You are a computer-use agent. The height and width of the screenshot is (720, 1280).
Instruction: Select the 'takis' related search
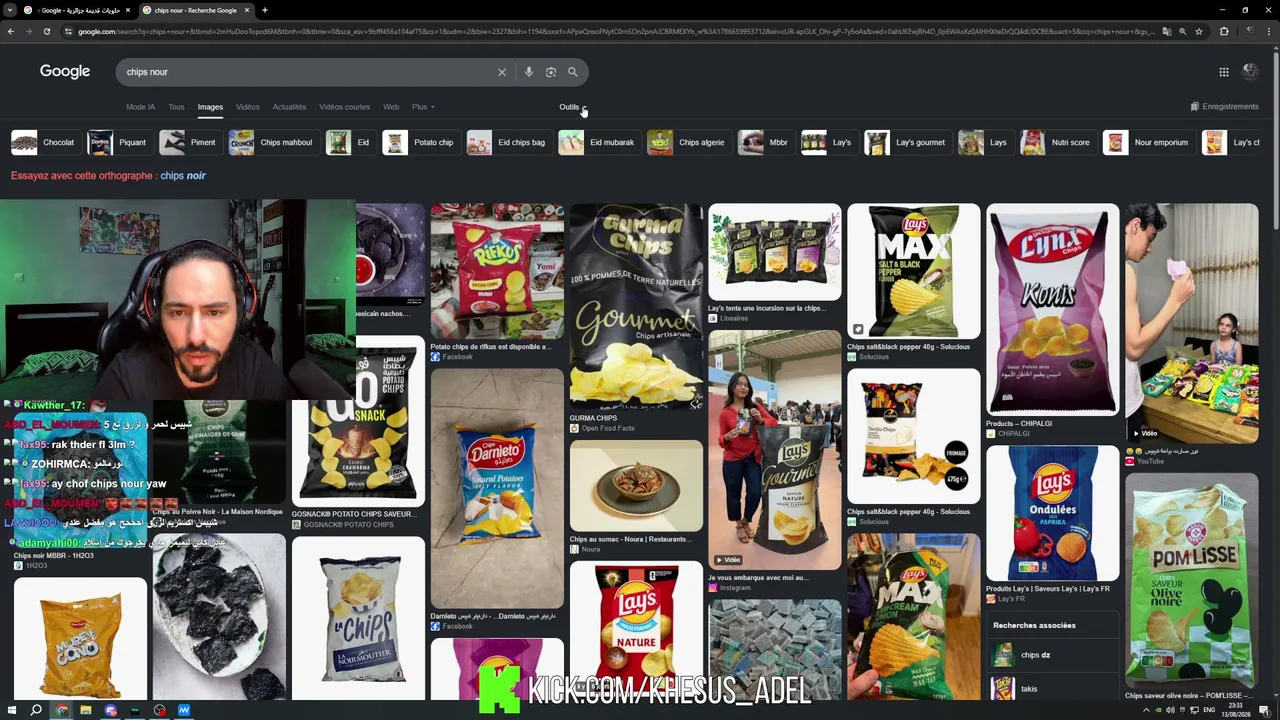tap(1053, 688)
